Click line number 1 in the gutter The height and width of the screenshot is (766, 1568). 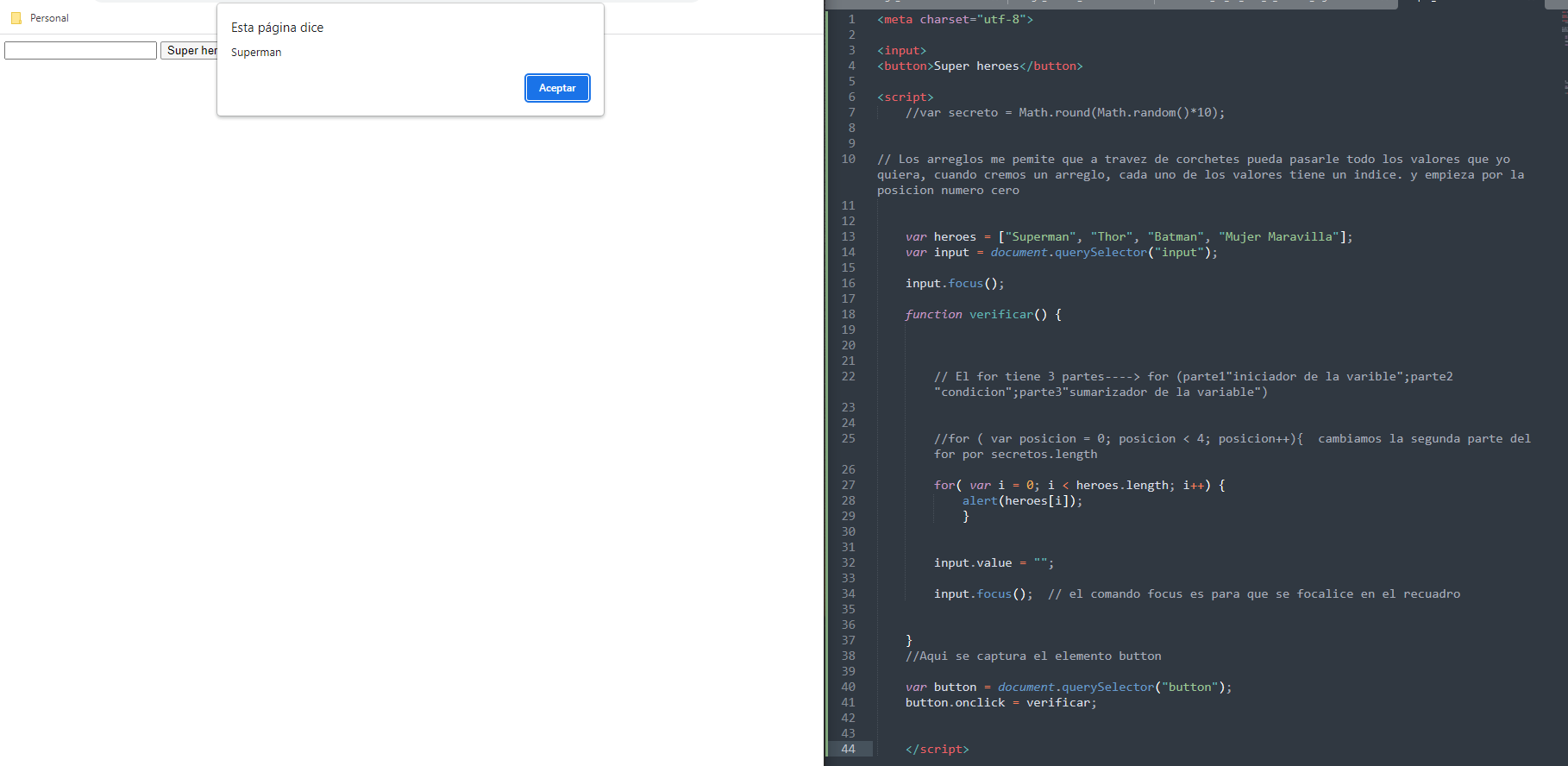pyautogui.click(x=852, y=19)
